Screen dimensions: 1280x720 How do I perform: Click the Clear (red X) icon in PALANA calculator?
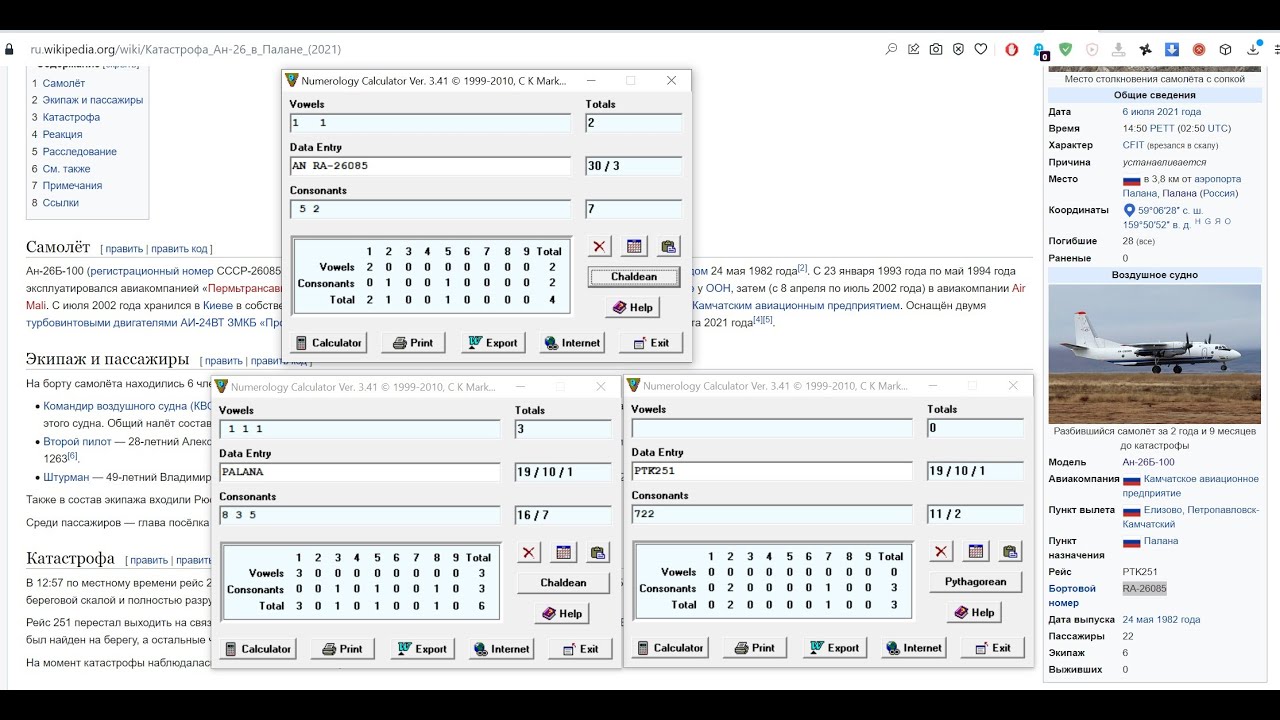(x=529, y=552)
